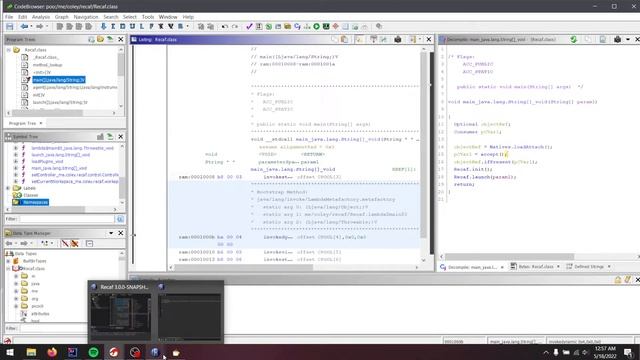Open Spotify from the taskbar
Screen dimensions: 640x360
[93, 352]
